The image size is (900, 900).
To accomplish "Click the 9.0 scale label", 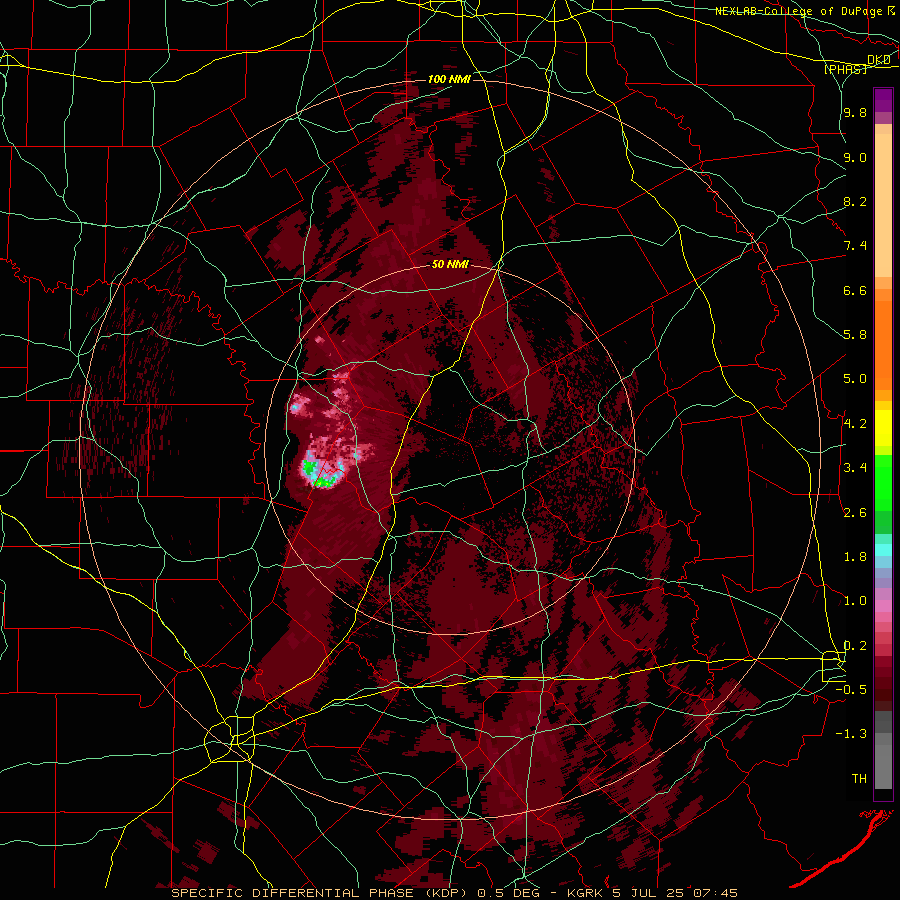I will [855, 157].
